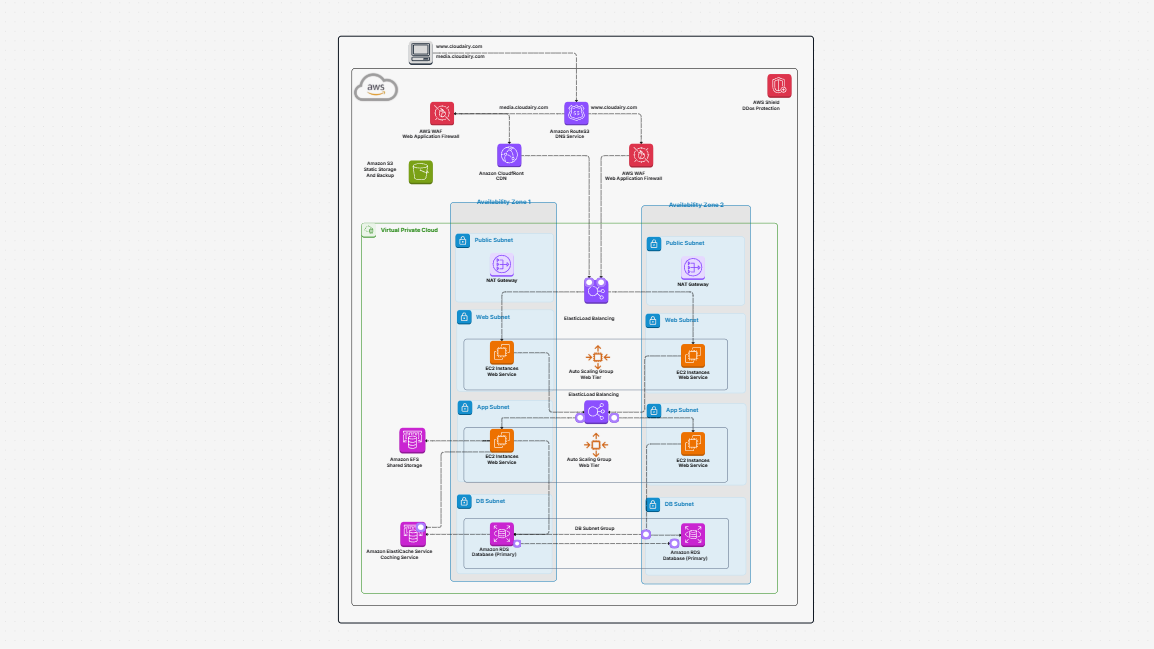
Task: Click lock icon of Zone 1 DB Subnet
Action: click(464, 502)
